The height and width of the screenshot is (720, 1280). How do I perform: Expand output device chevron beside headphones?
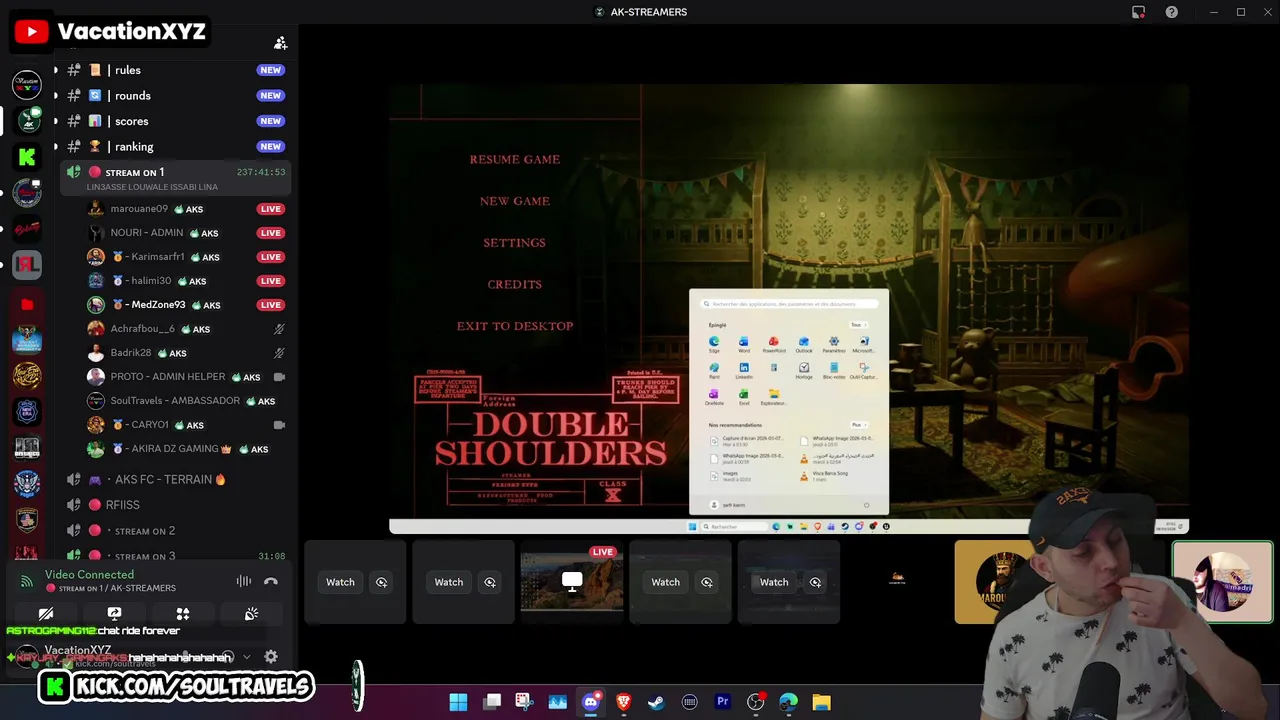pyautogui.click(x=246, y=657)
